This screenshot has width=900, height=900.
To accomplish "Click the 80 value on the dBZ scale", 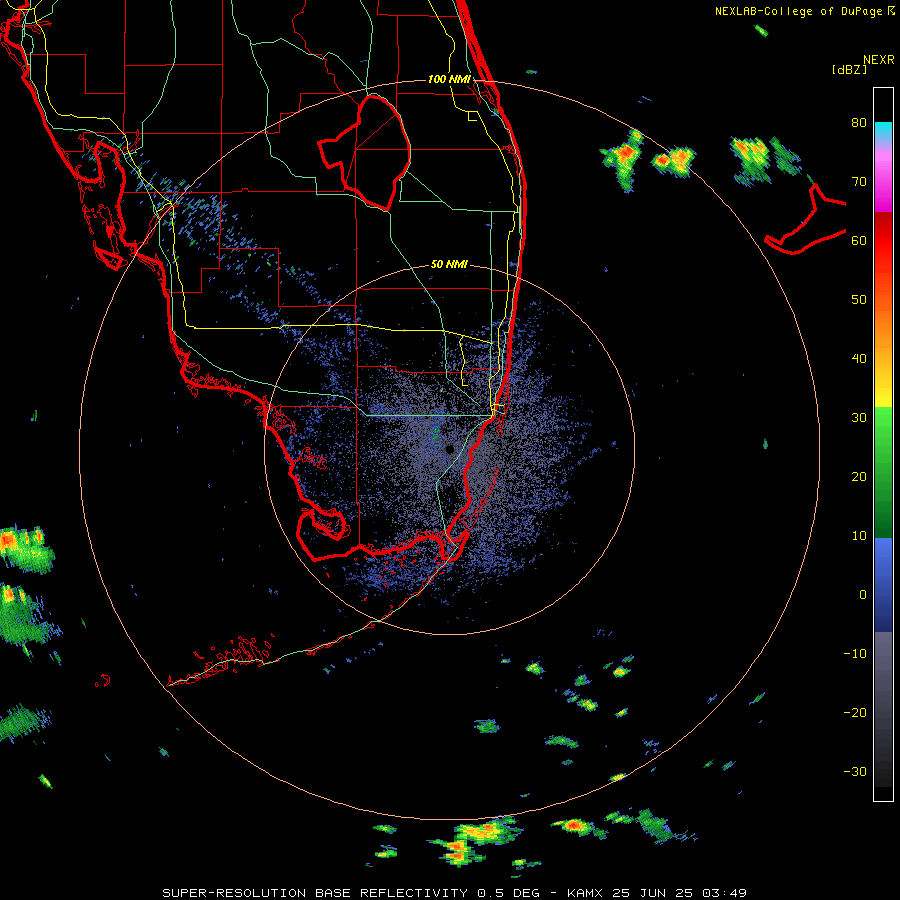I will click(859, 123).
